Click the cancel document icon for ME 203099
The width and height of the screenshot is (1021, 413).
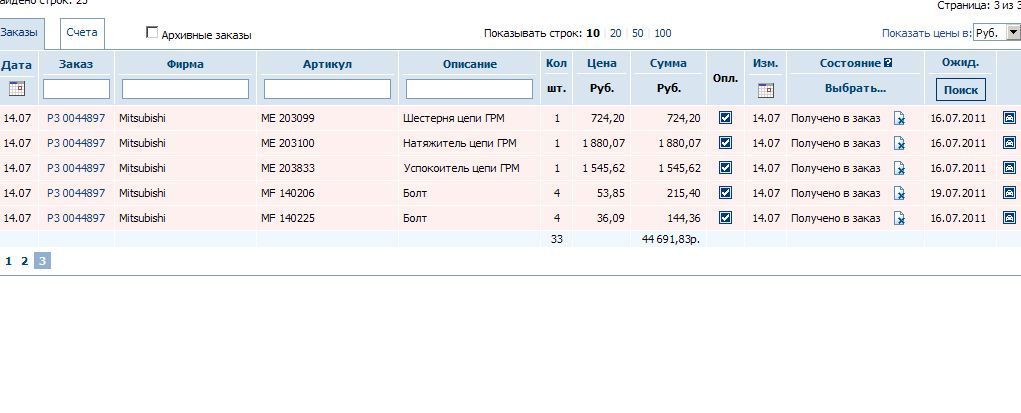(x=899, y=119)
